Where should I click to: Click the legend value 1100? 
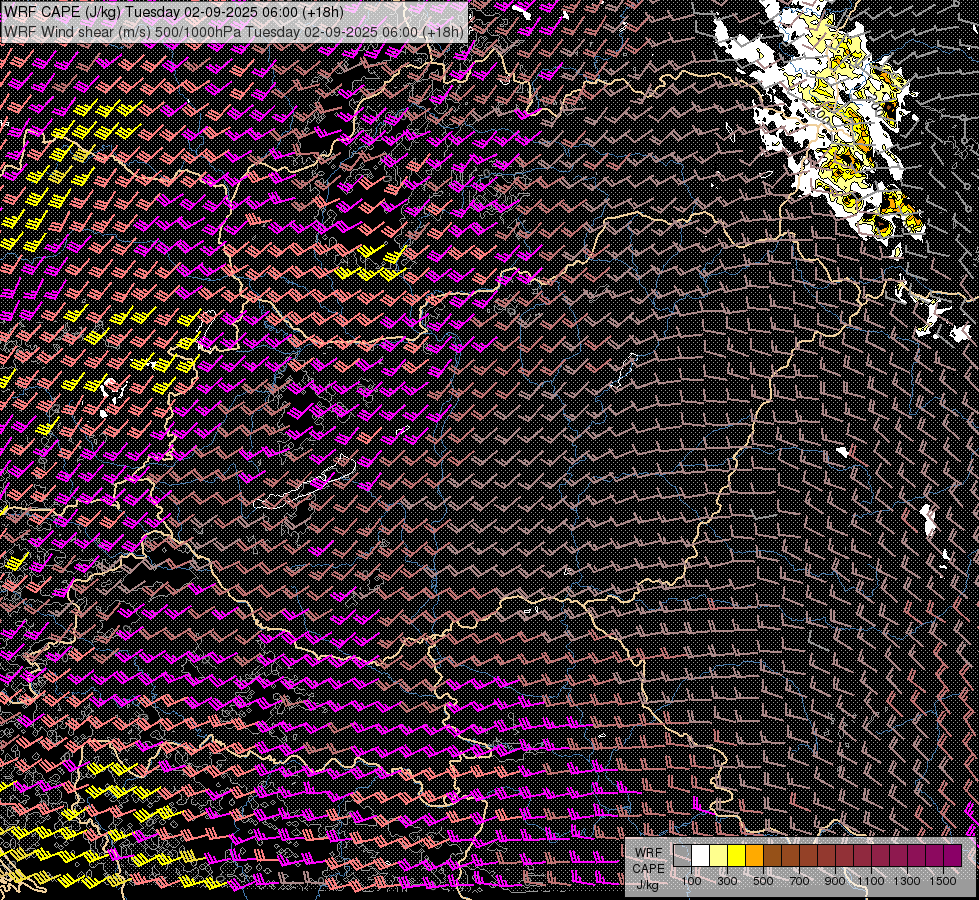(x=870, y=881)
